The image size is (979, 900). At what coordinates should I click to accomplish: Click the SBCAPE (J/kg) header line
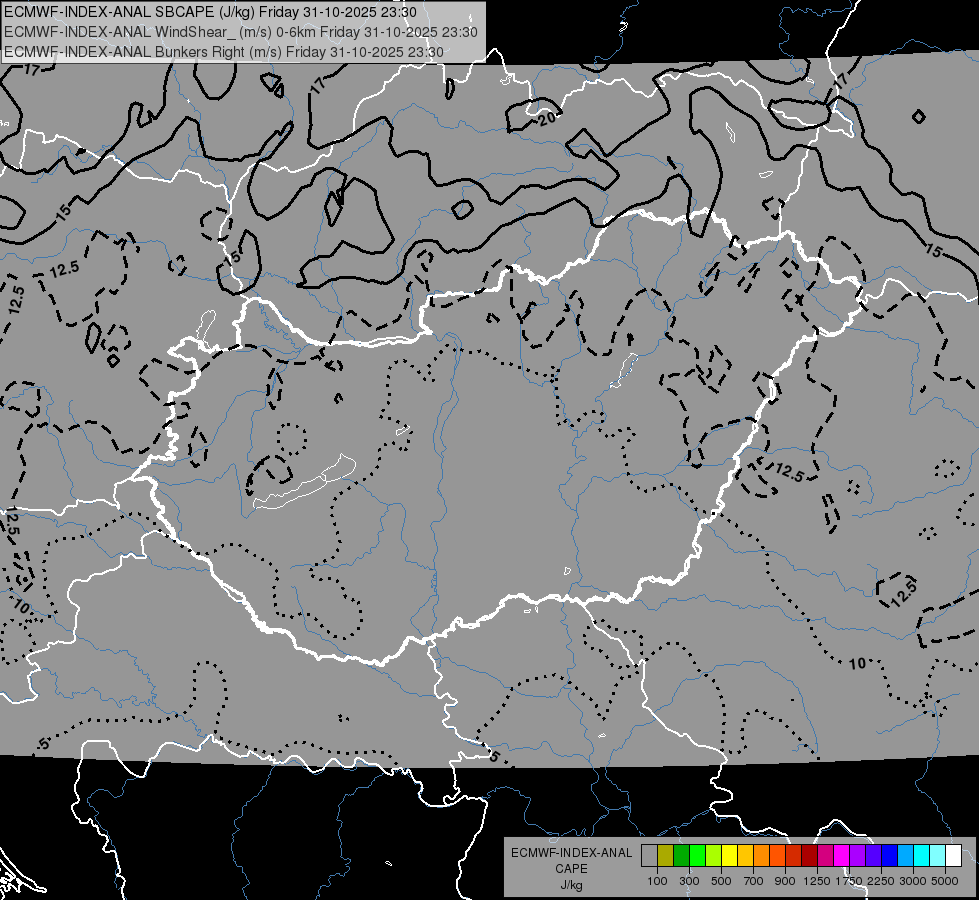click(x=210, y=12)
